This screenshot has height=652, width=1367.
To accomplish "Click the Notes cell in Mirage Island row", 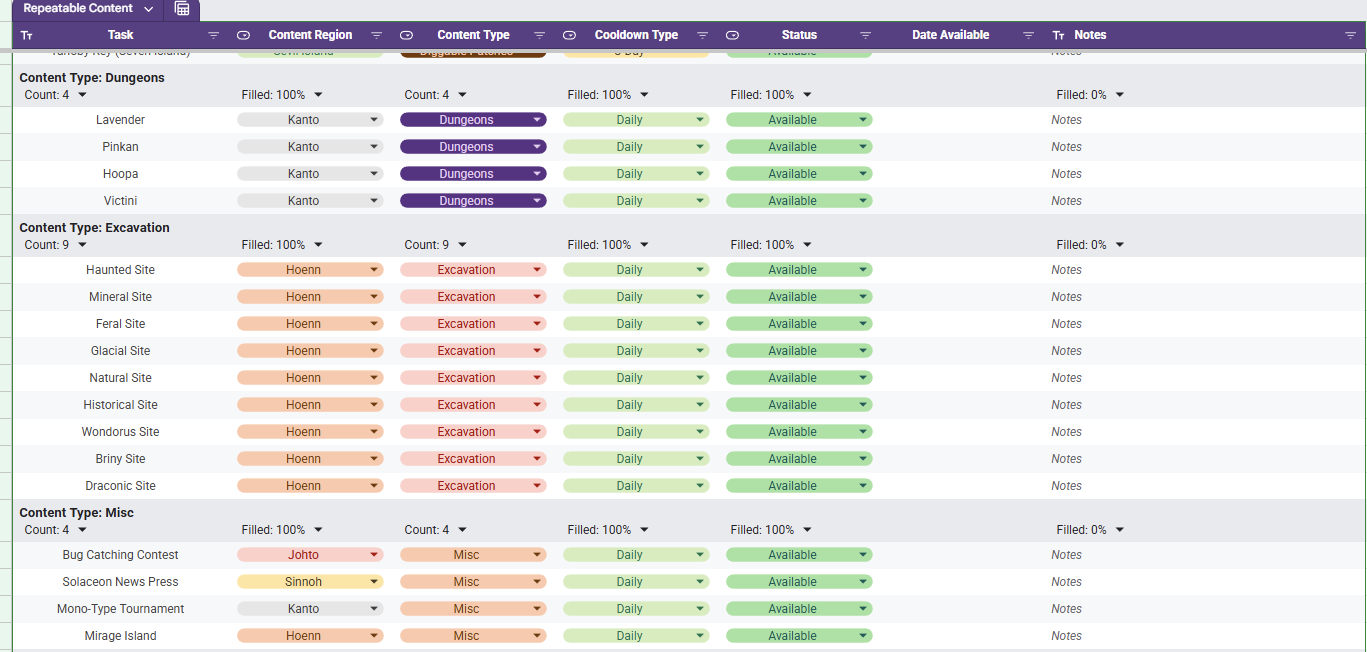I will [1066, 636].
